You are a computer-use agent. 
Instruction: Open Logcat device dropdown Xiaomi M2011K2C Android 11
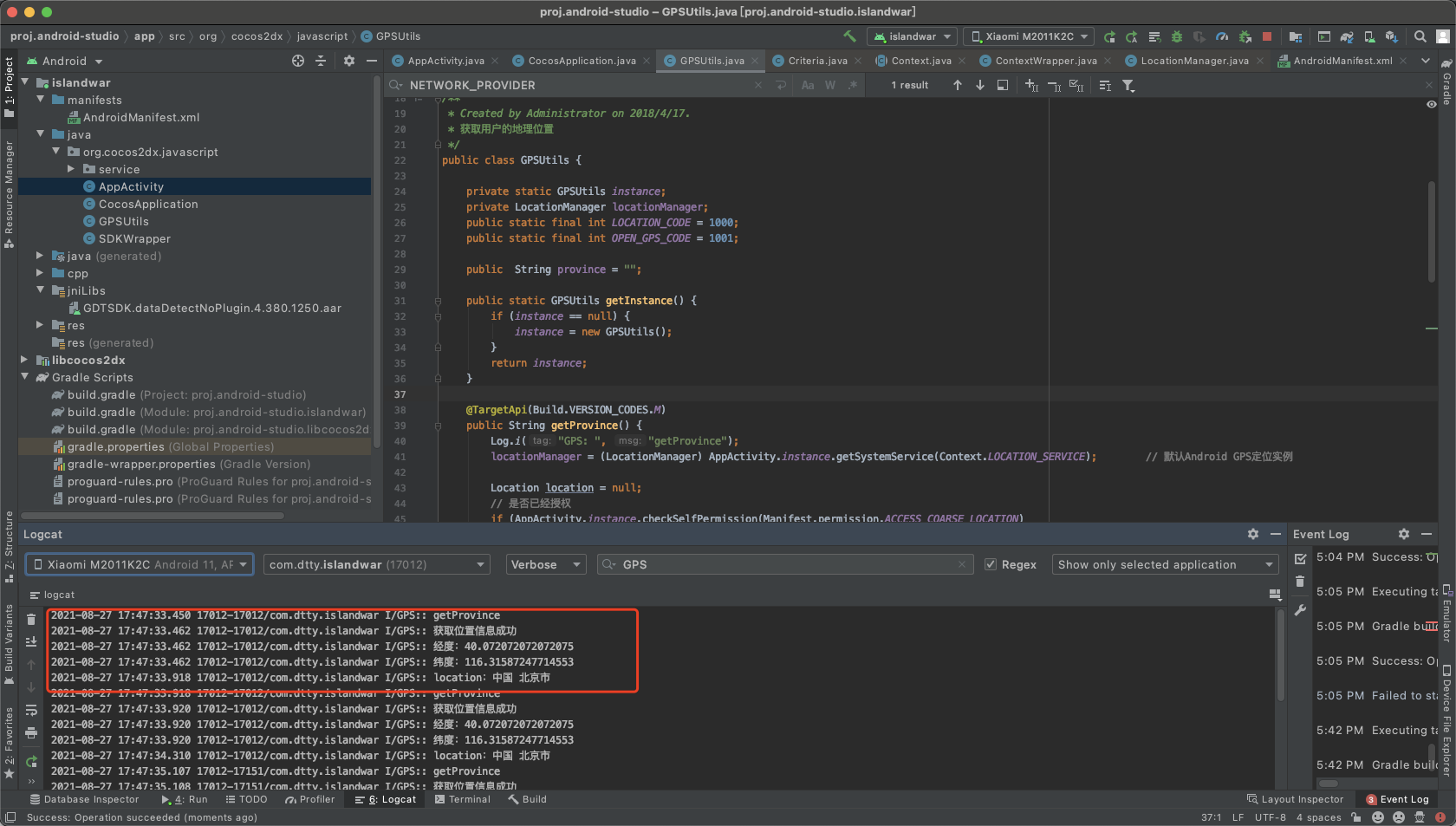tap(140, 564)
